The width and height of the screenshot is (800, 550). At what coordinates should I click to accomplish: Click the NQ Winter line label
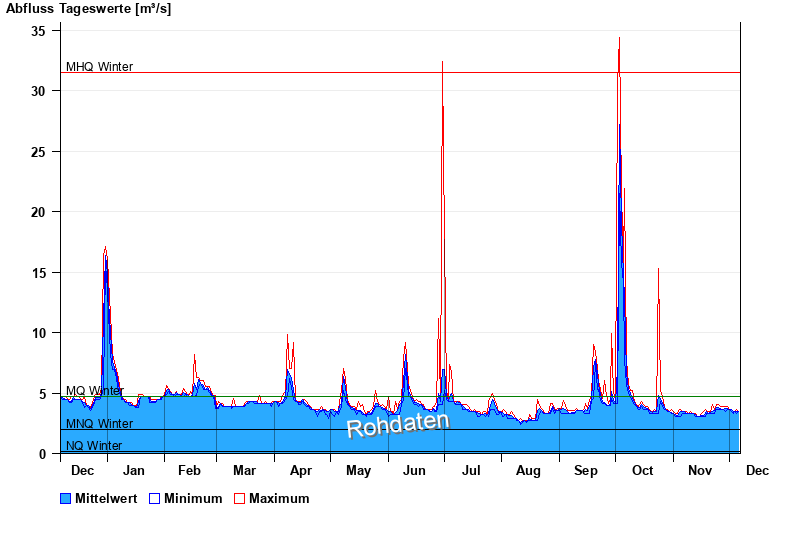[x=94, y=446]
